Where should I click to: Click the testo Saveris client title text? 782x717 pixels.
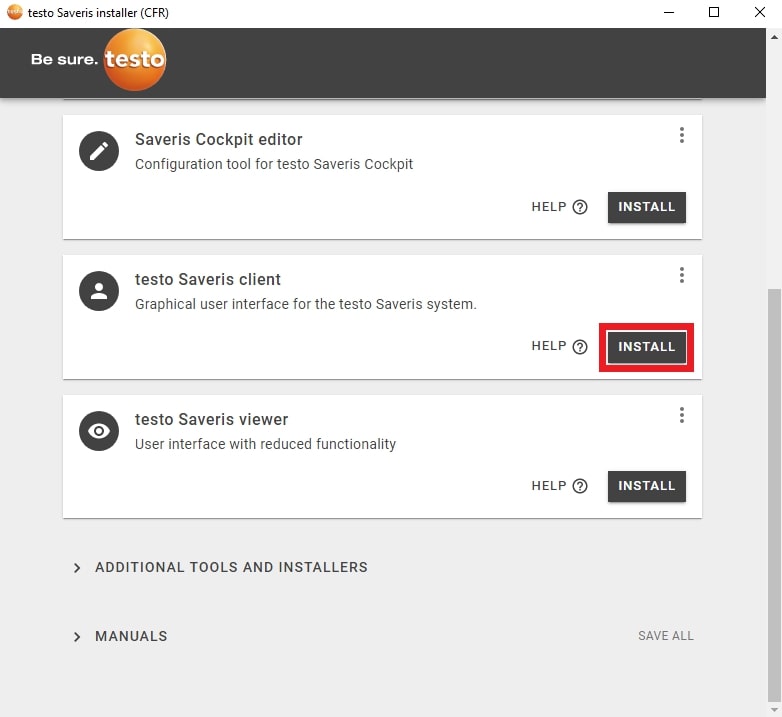coord(208,280)
